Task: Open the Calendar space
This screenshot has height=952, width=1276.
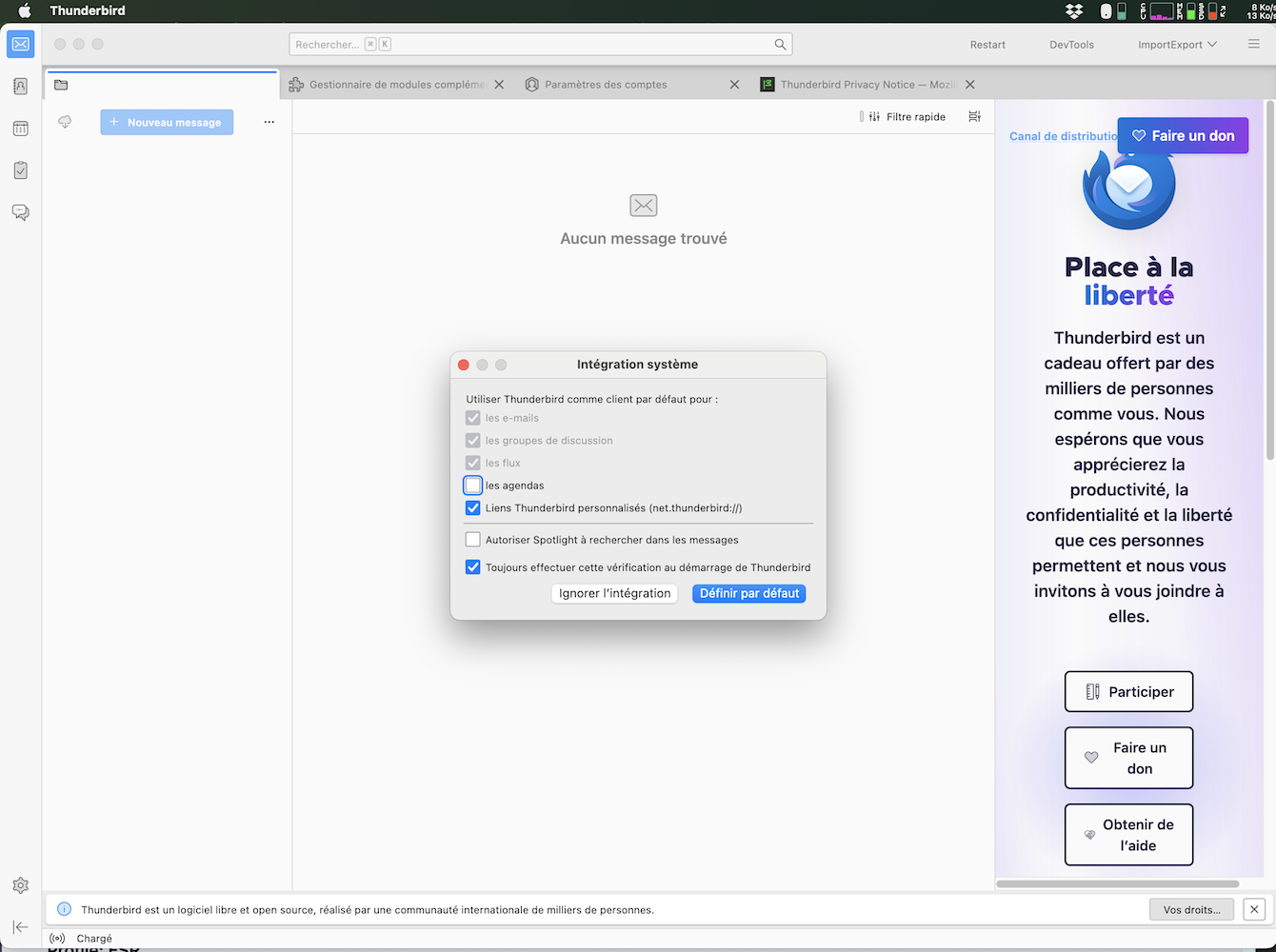Action: 21,129
